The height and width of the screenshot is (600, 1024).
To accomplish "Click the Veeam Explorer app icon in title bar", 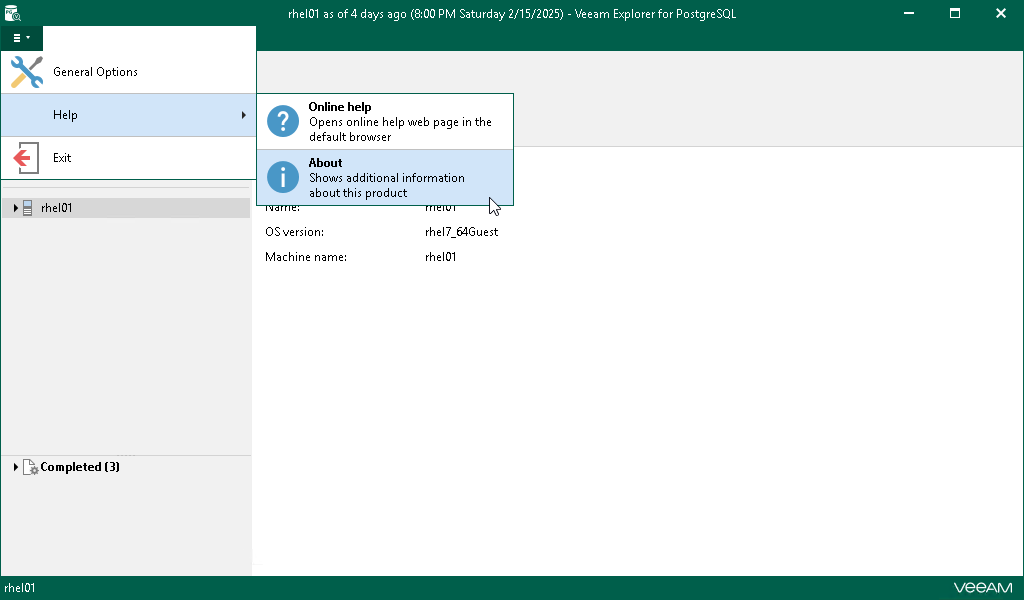I will click(x=12, y=13).
